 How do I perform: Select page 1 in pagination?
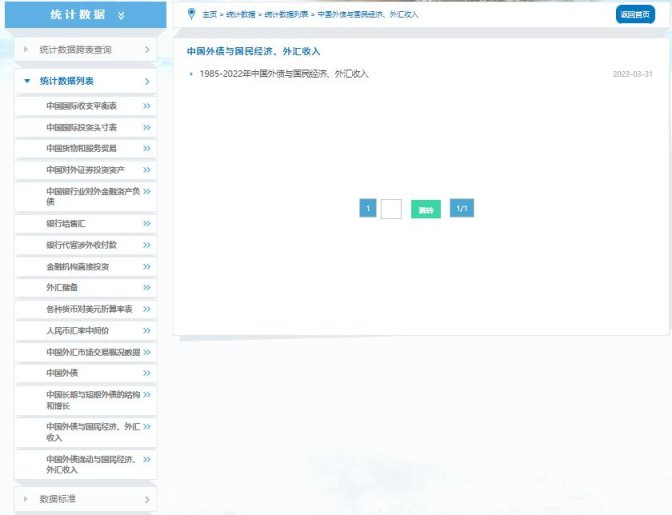367,208
